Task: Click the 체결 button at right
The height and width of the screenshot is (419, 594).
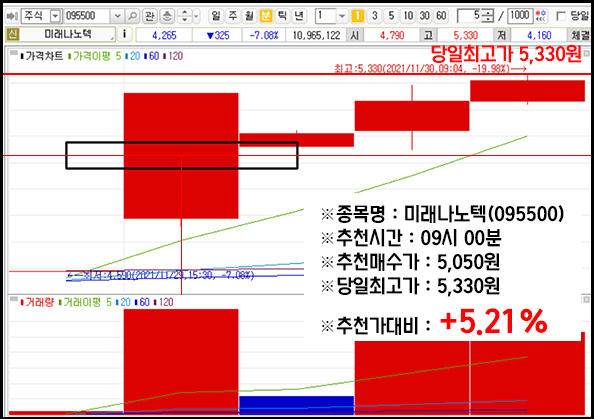Action: tap(580, 35)
